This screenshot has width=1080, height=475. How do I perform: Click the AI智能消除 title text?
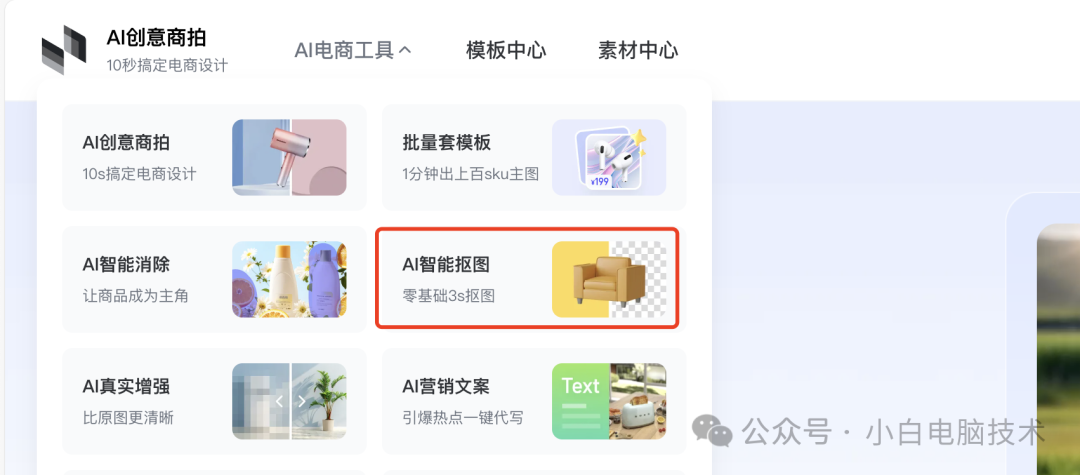(x=126, y=264)
